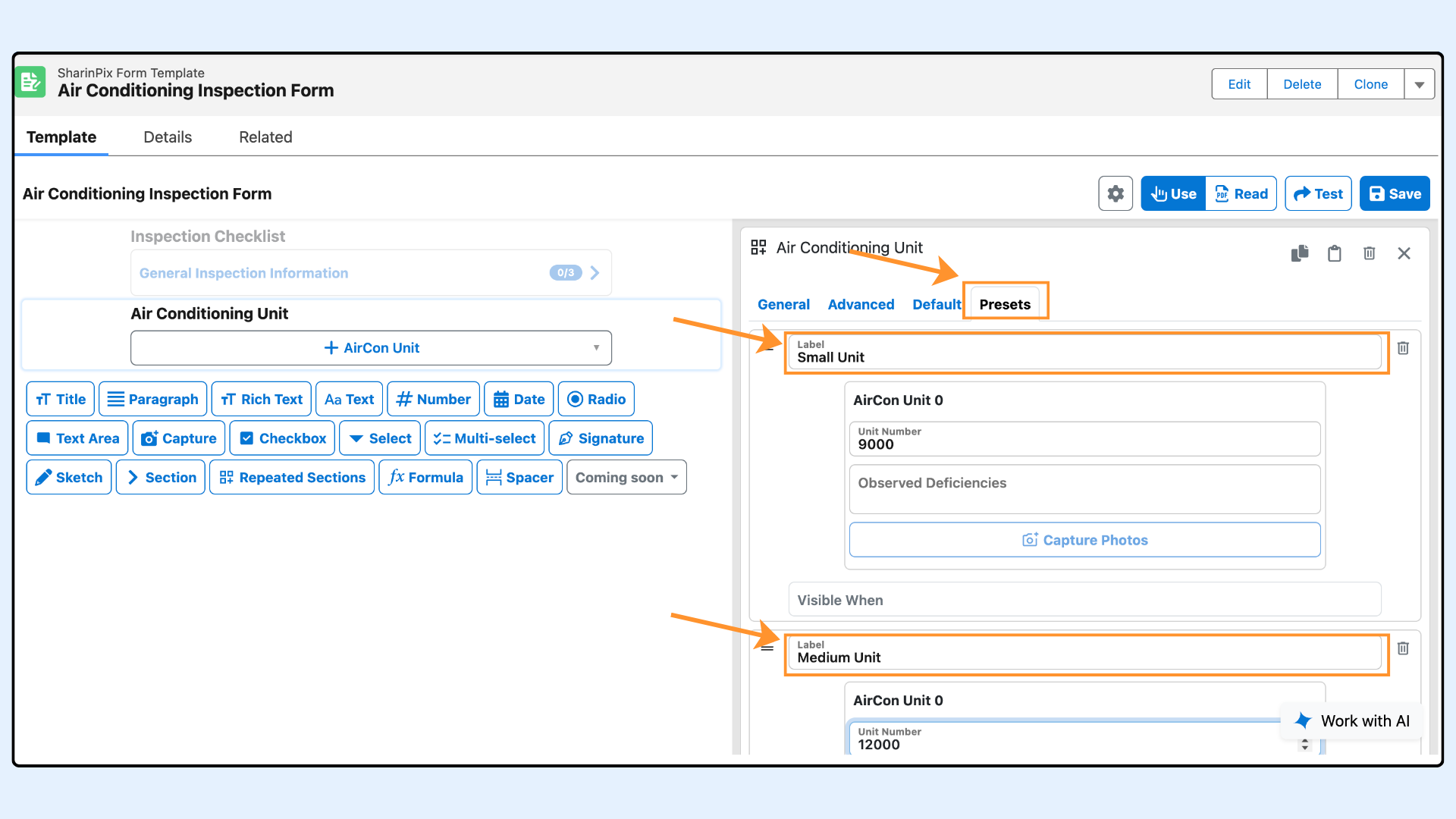Open the Coming soon dropdown
The height and width of the screenshot is (819, 1456).
click(x=626, y=478)
